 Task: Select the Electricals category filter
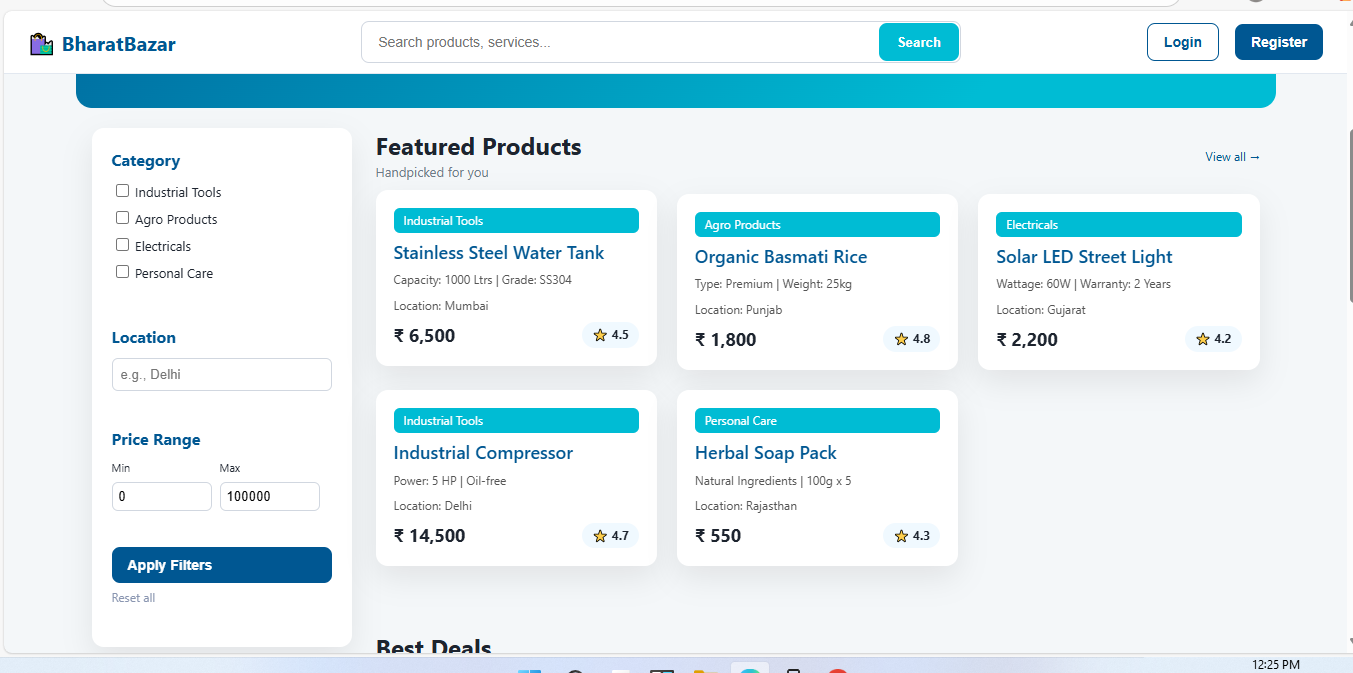[x=122, y=244]
